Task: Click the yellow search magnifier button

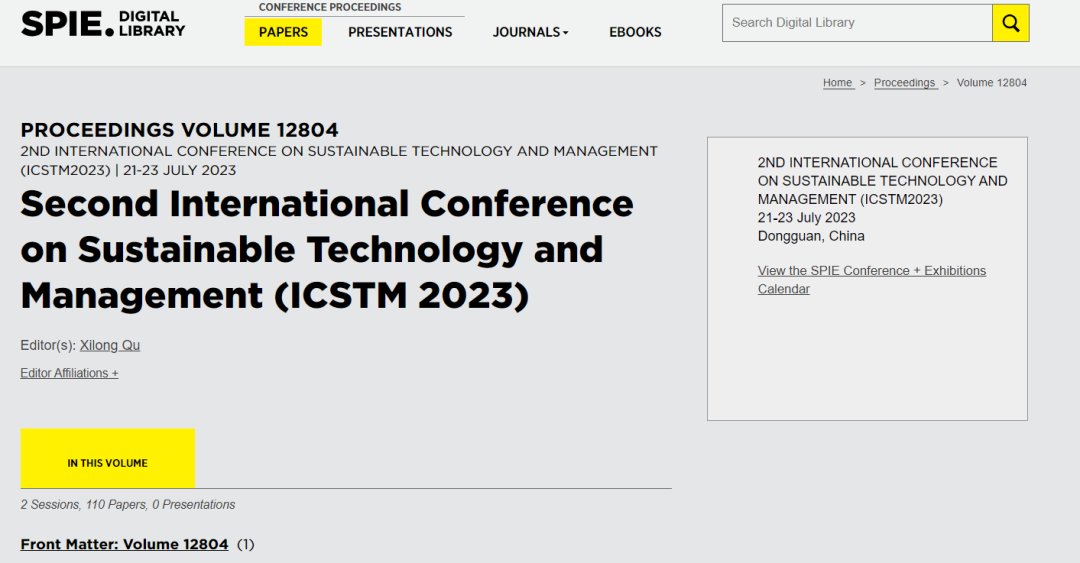Action: [1010, 23]
